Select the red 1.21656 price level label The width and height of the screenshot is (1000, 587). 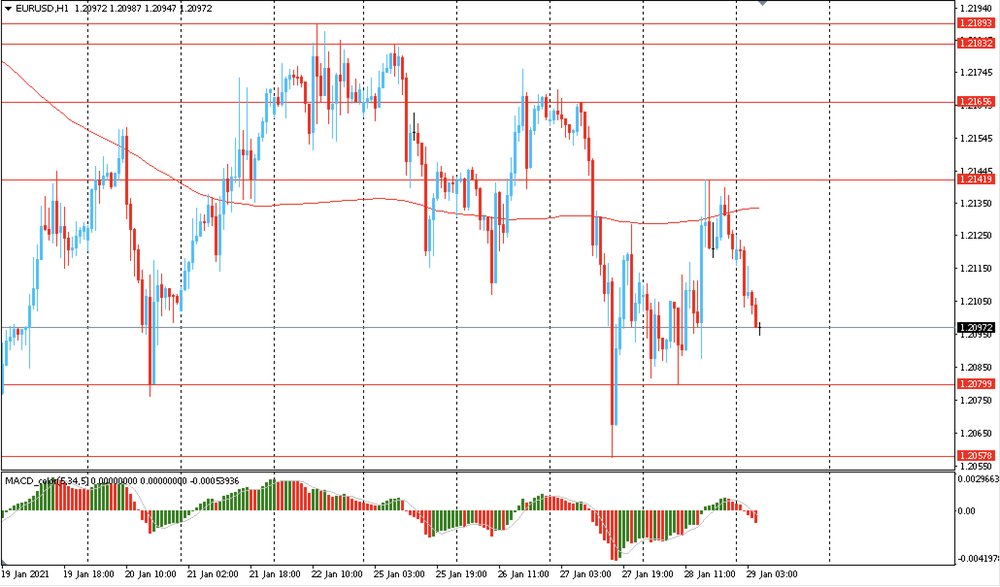tap(976, 102)
